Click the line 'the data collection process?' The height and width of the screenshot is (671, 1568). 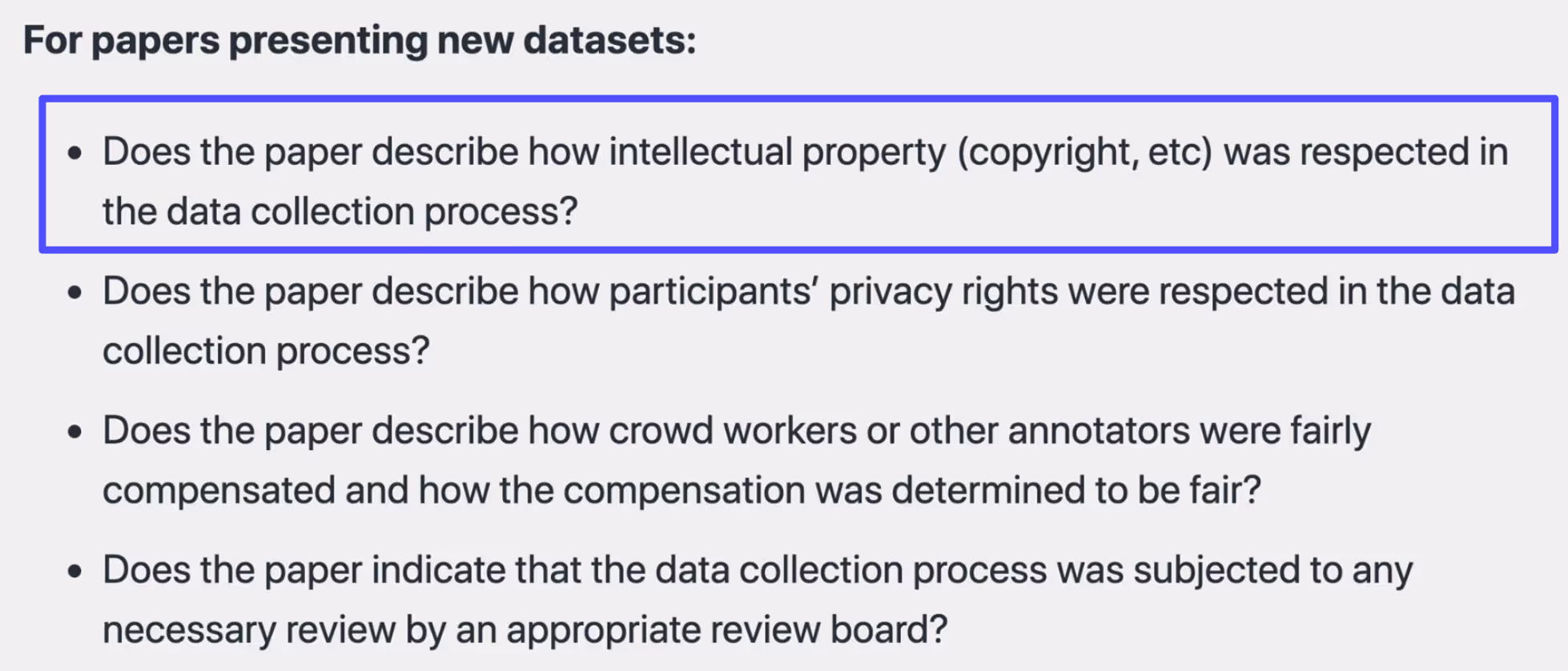pyautogui.click(x=340, y=211)
